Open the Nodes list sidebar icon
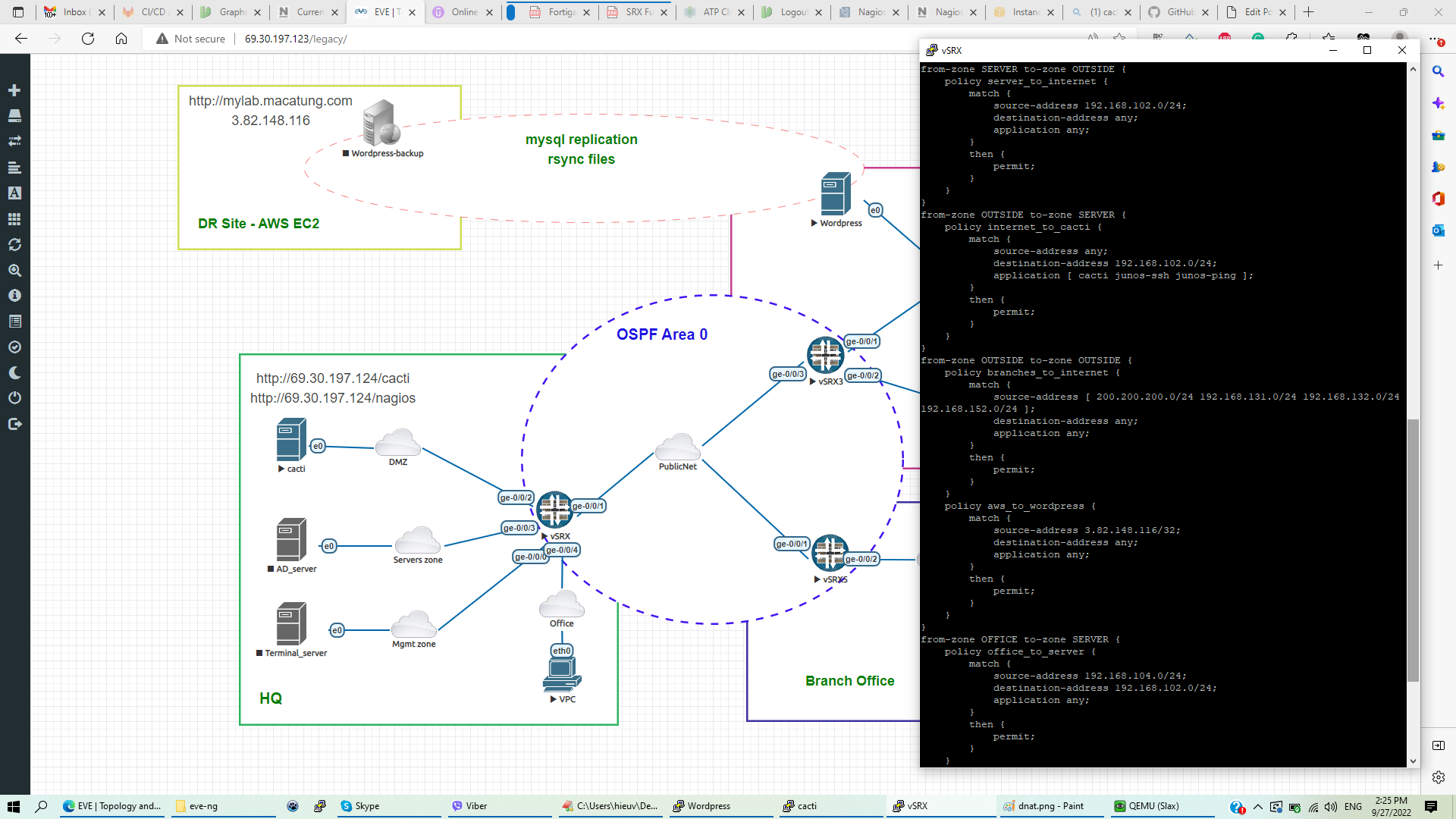This screenshot has width=1456, height=819. pos(14,116)
